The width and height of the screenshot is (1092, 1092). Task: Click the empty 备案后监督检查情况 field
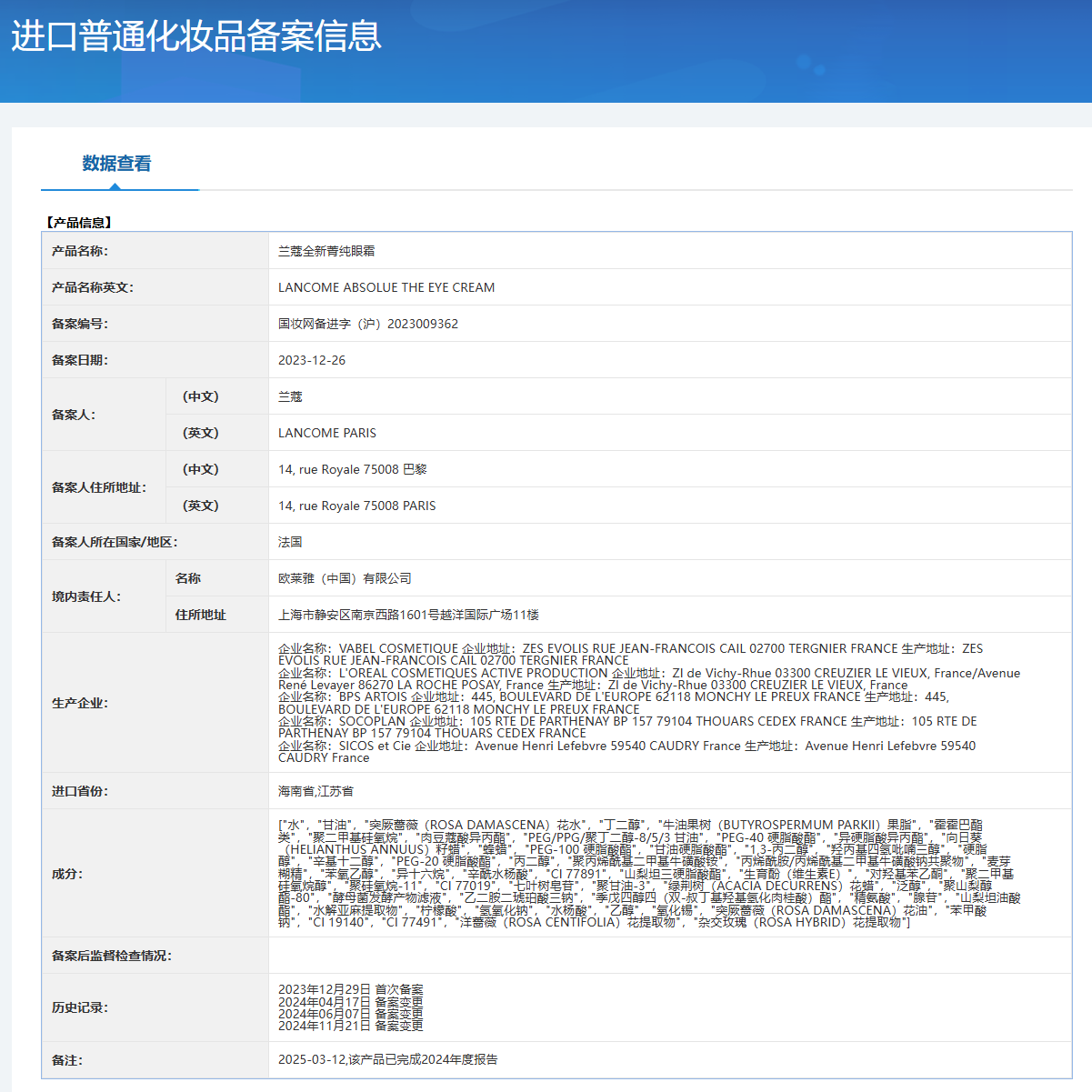click(636, 956)
